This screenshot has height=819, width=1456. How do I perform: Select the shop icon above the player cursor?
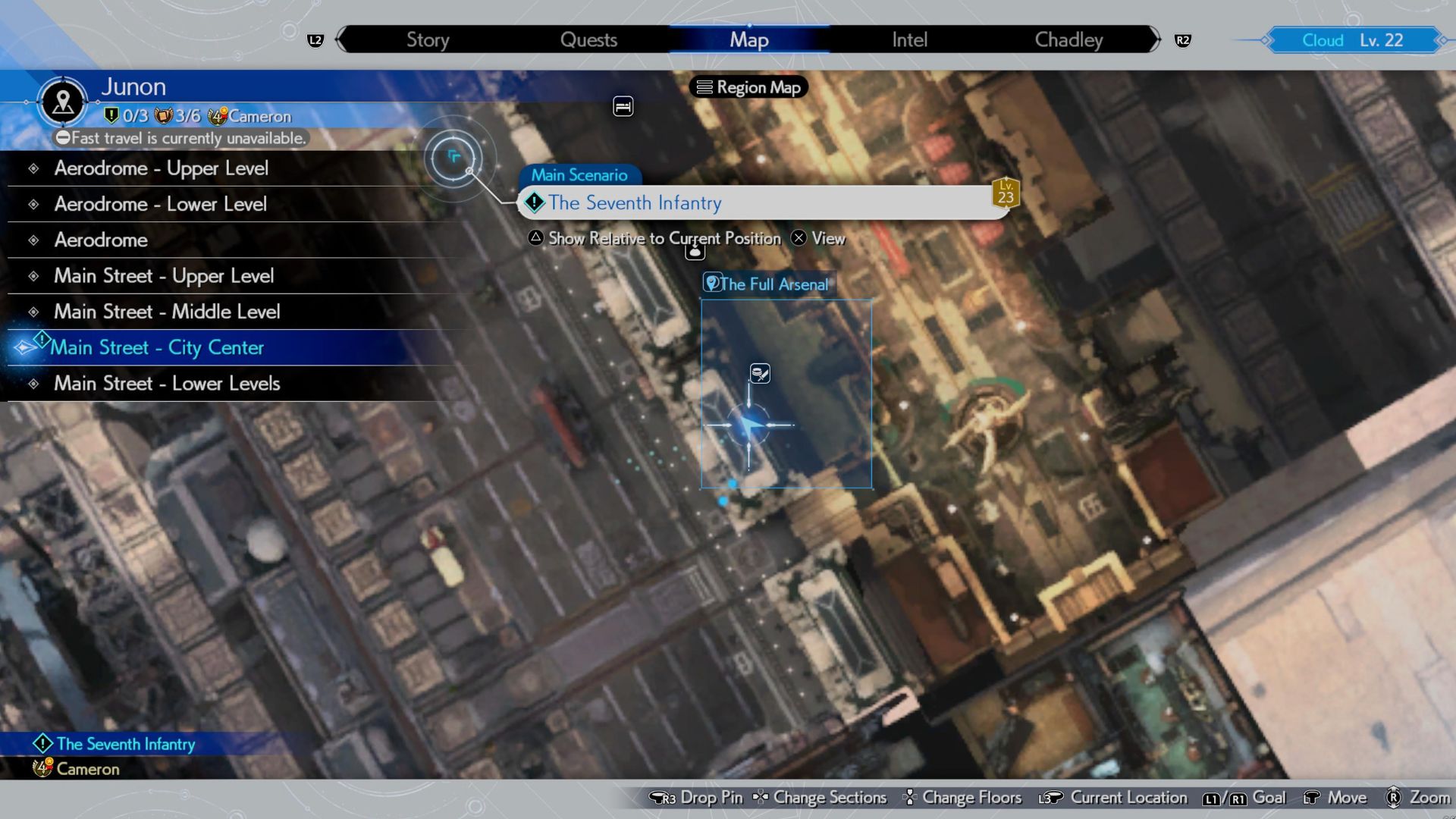click(760, 373)
